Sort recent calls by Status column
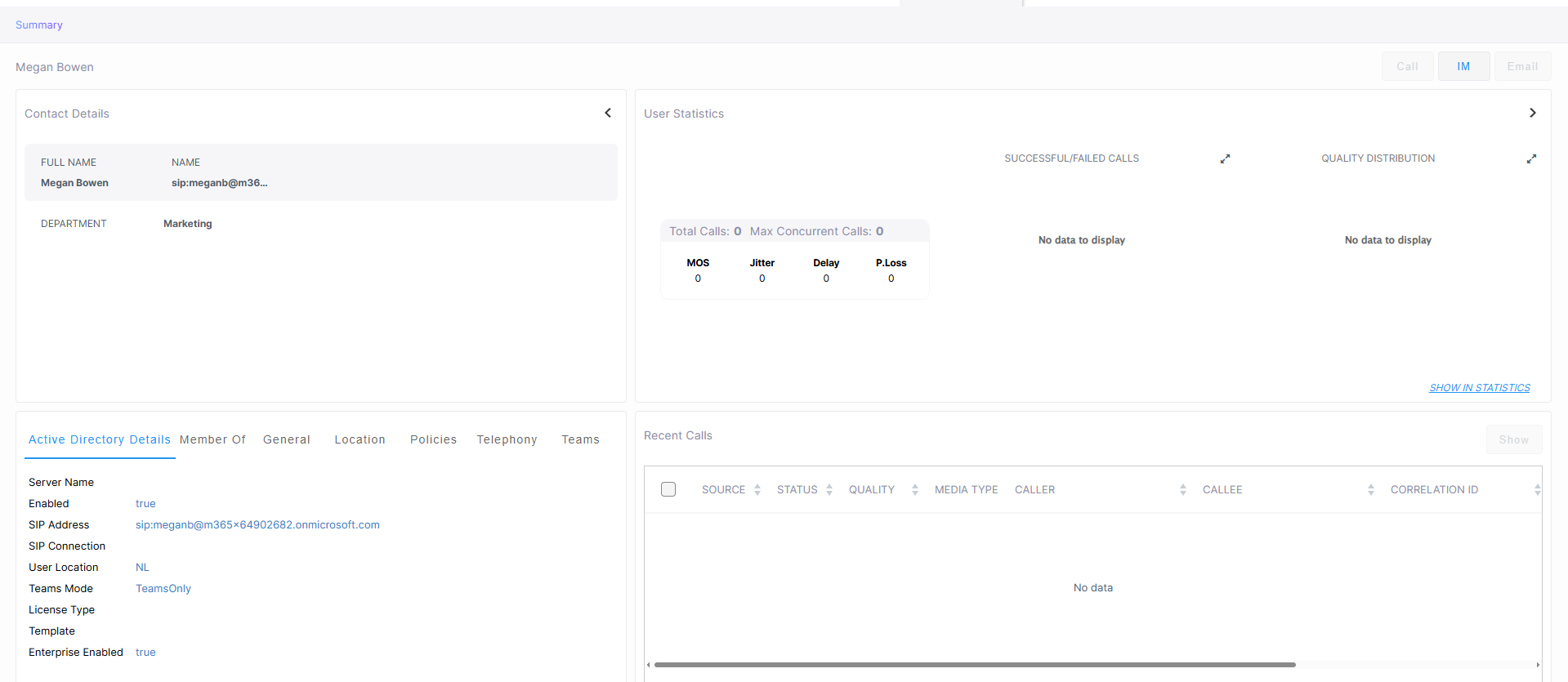 coord(829,490)
